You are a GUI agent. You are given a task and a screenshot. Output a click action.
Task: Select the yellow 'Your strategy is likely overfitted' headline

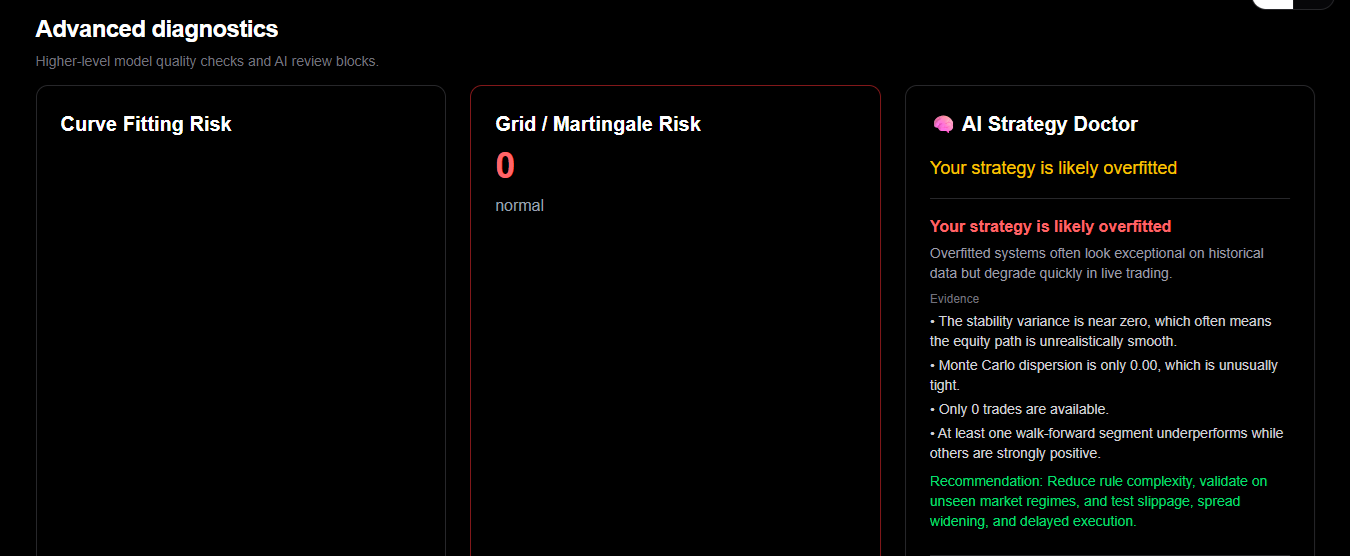pyautogui.click(x=1053, y=168)
